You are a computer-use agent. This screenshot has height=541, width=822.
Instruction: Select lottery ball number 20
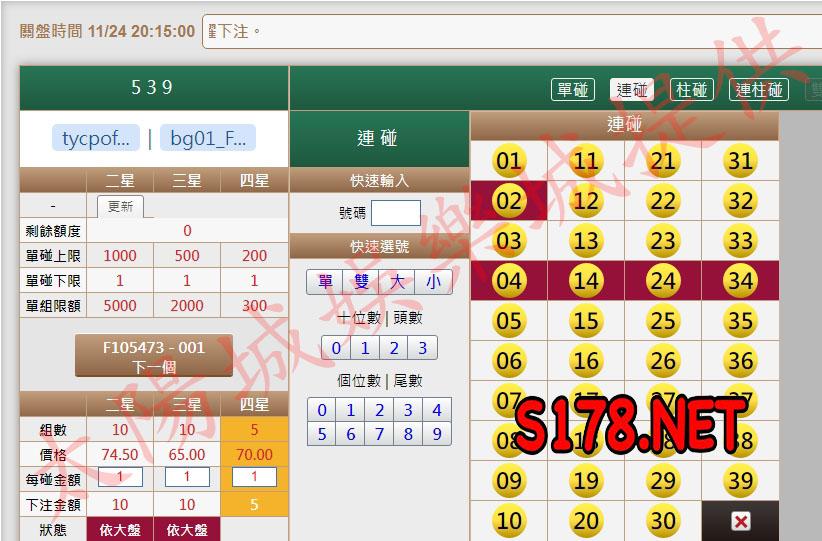point(586,521)
